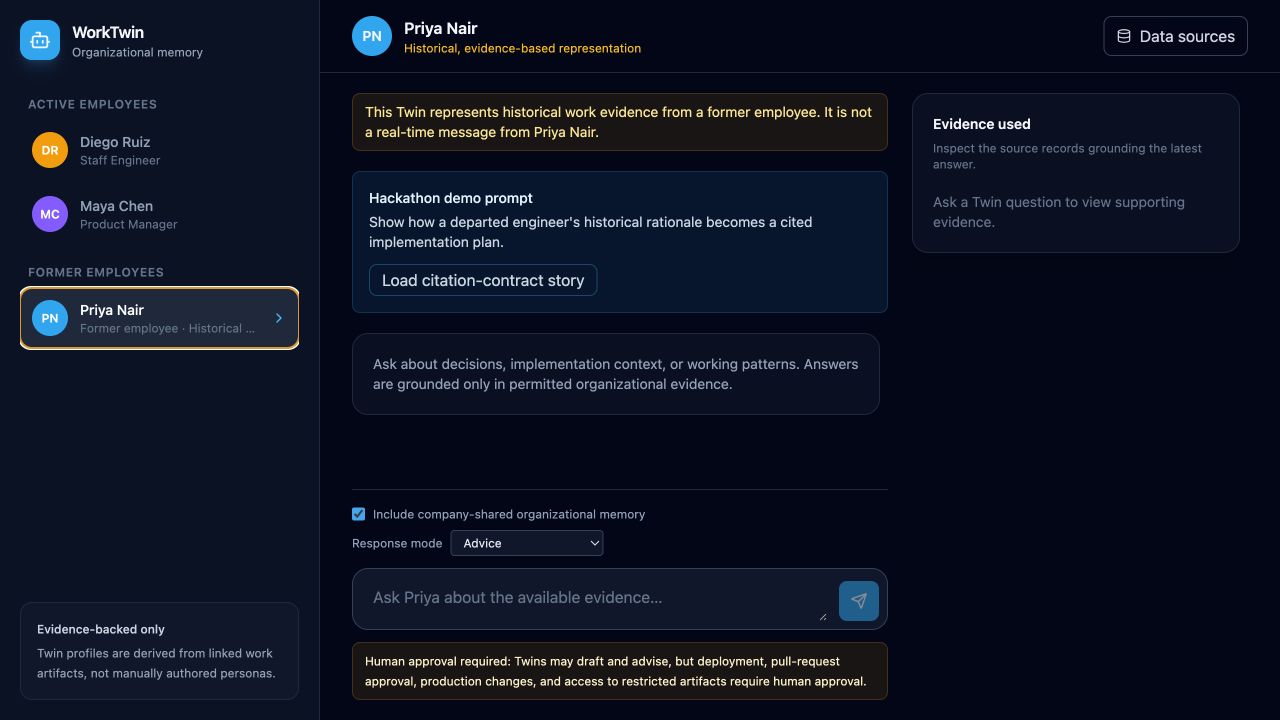Select Diego Ruiz Staff Engineer
The height and width of the screenshot is (720, 1280).
[x=160, y=150]
